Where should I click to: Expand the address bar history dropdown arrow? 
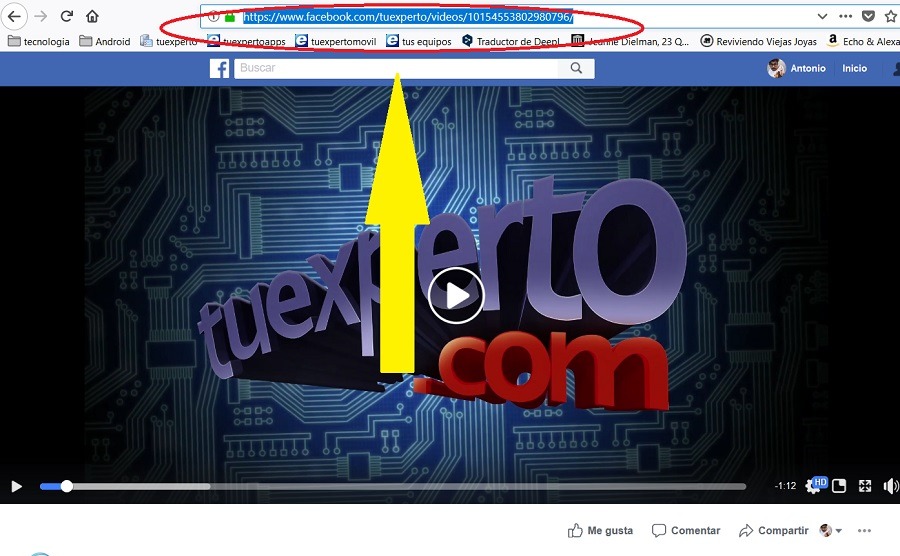(822, 17)
